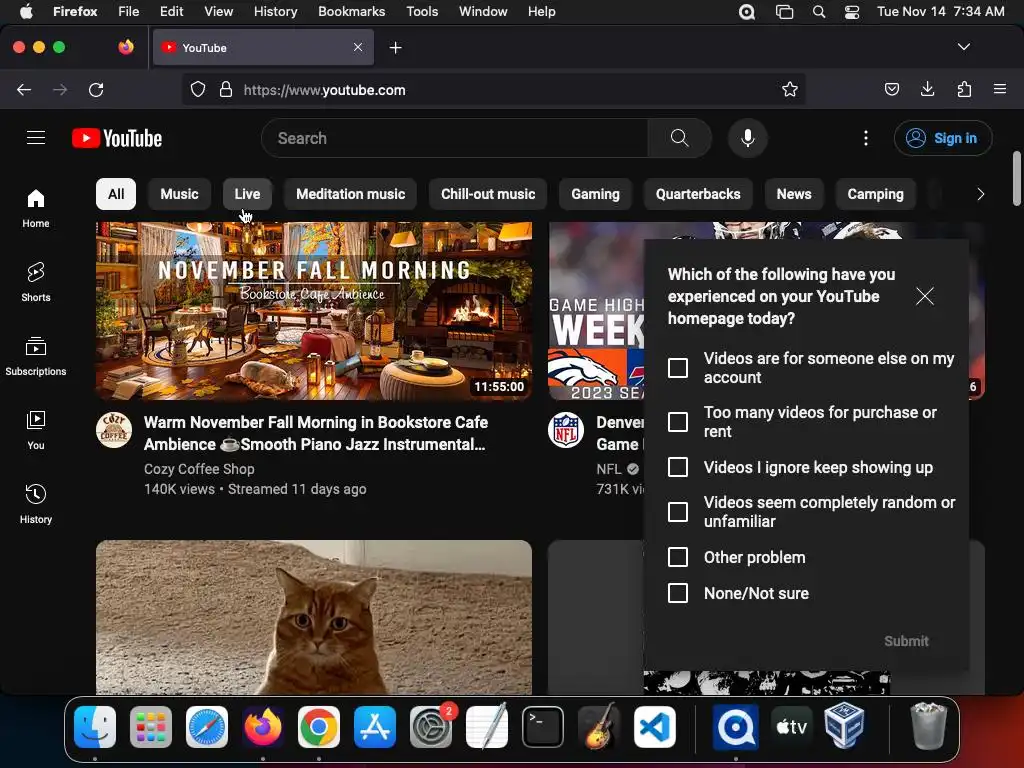Check 'Too many videos for purchase or rent'
The height and width of the screenshot is (768, 1024).
coord(678,422)
